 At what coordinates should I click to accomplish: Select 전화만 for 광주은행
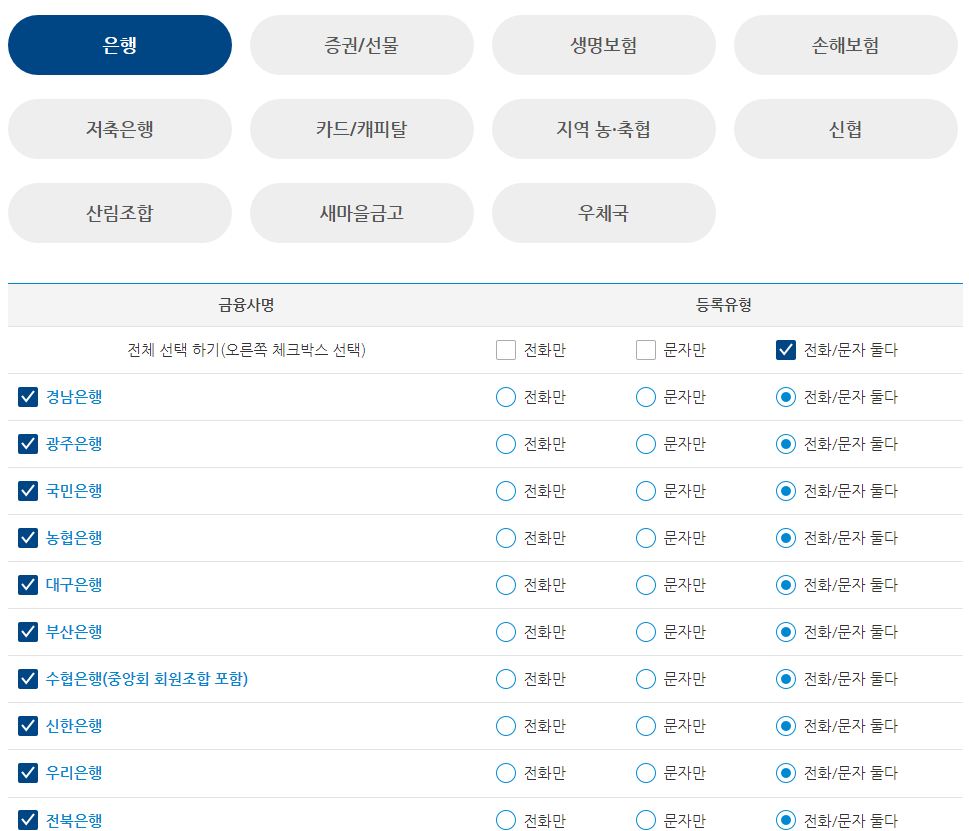[505, 444]
